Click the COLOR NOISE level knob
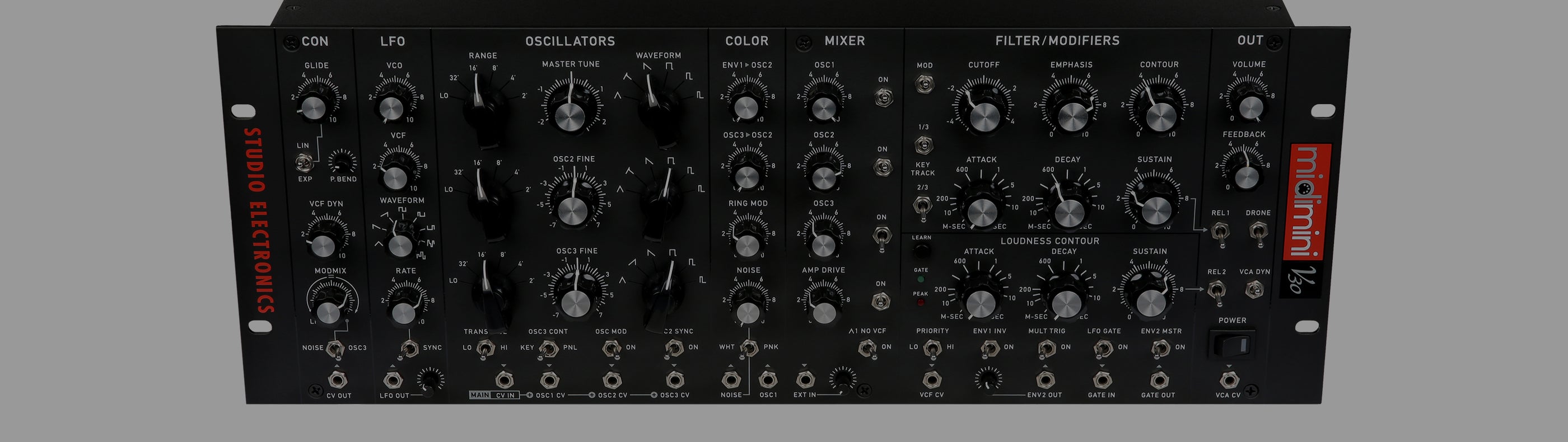Viewport: 1568px width, 442px height. [x=748, y=311]
